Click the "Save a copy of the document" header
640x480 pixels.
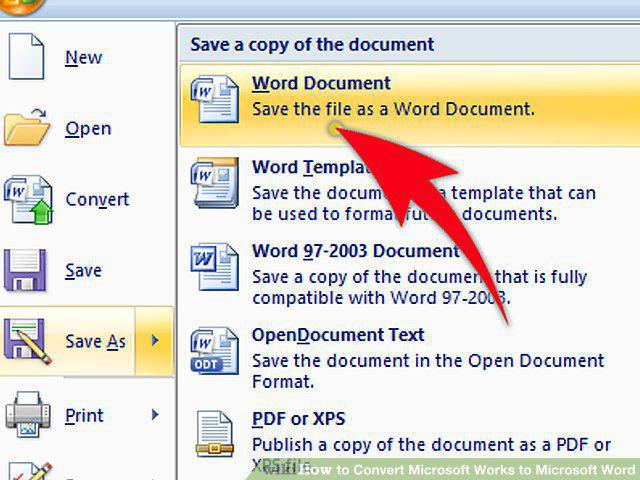pyautogui.click(x=312, y=44)
